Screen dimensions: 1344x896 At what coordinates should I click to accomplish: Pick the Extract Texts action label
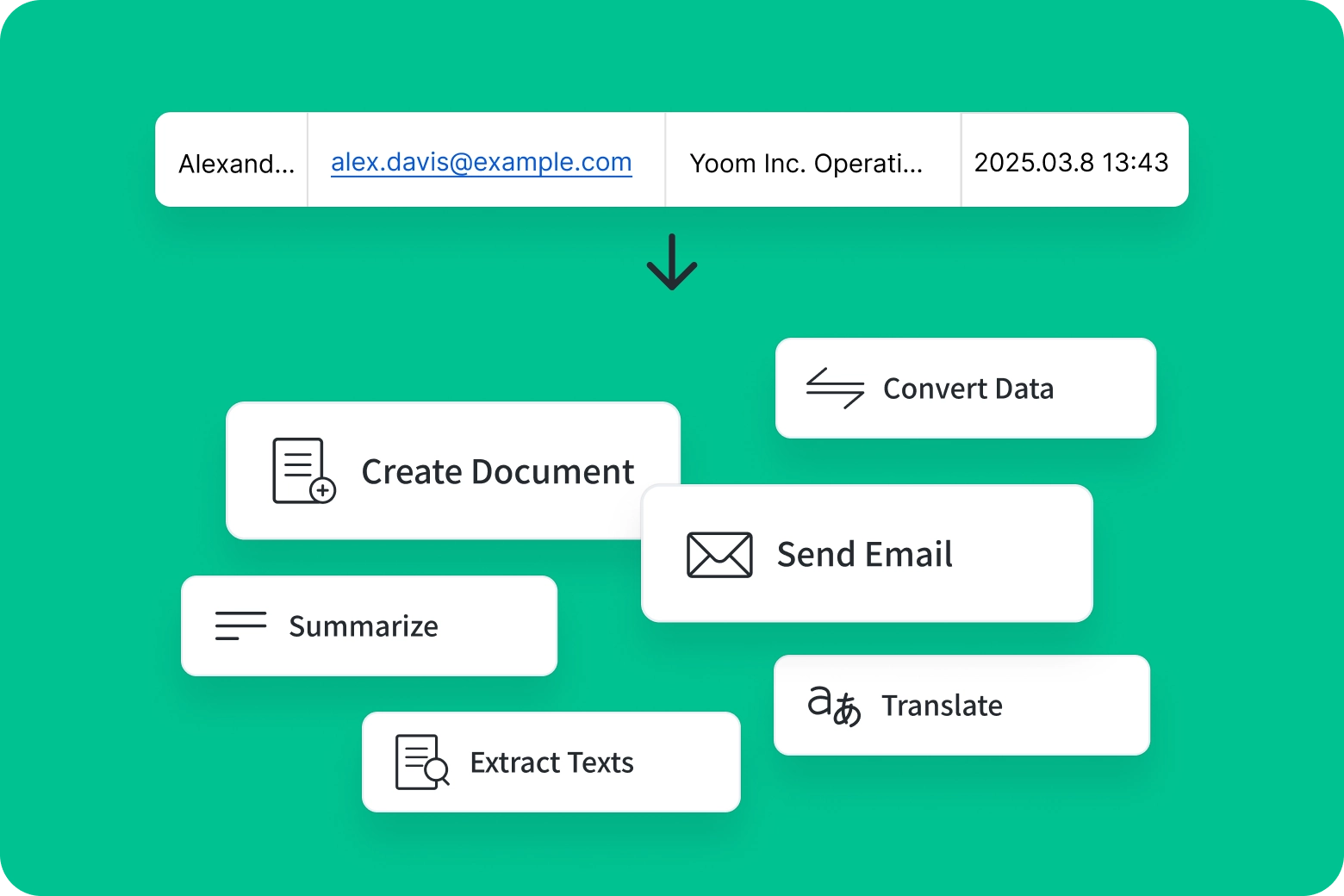551,762
